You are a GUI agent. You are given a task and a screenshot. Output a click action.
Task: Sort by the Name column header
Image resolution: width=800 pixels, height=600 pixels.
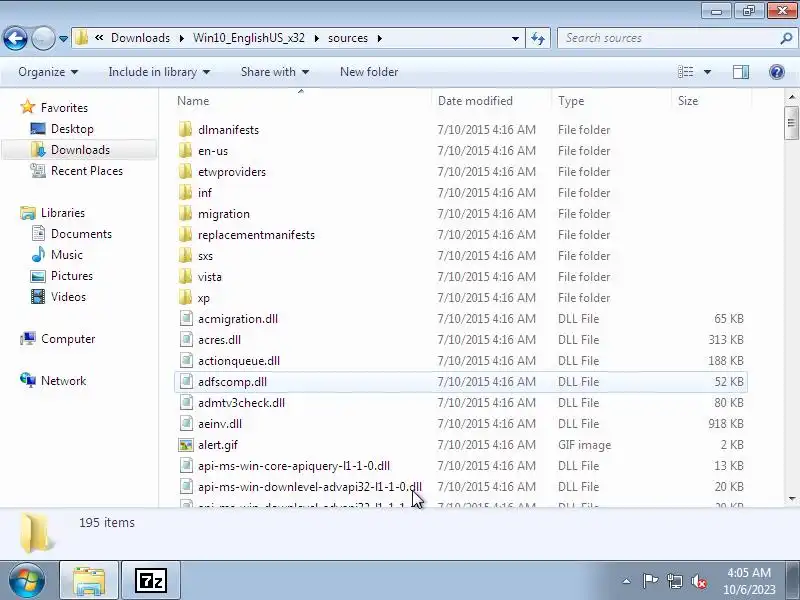(193, 101)
